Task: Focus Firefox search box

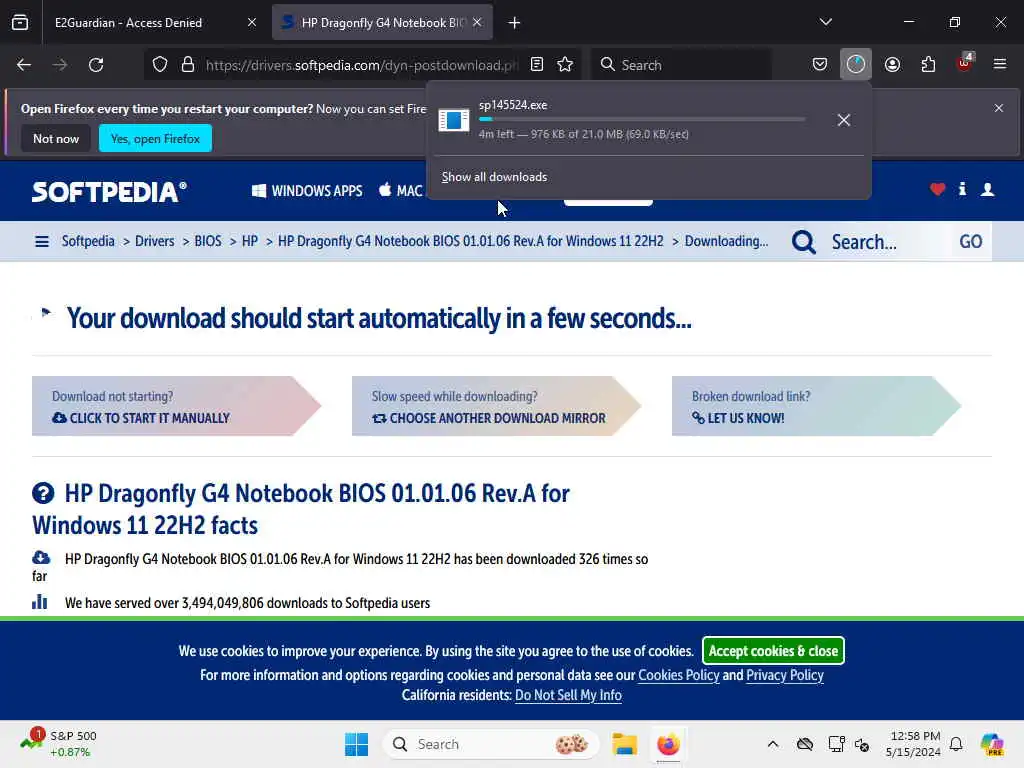Action: click(681, 65)
